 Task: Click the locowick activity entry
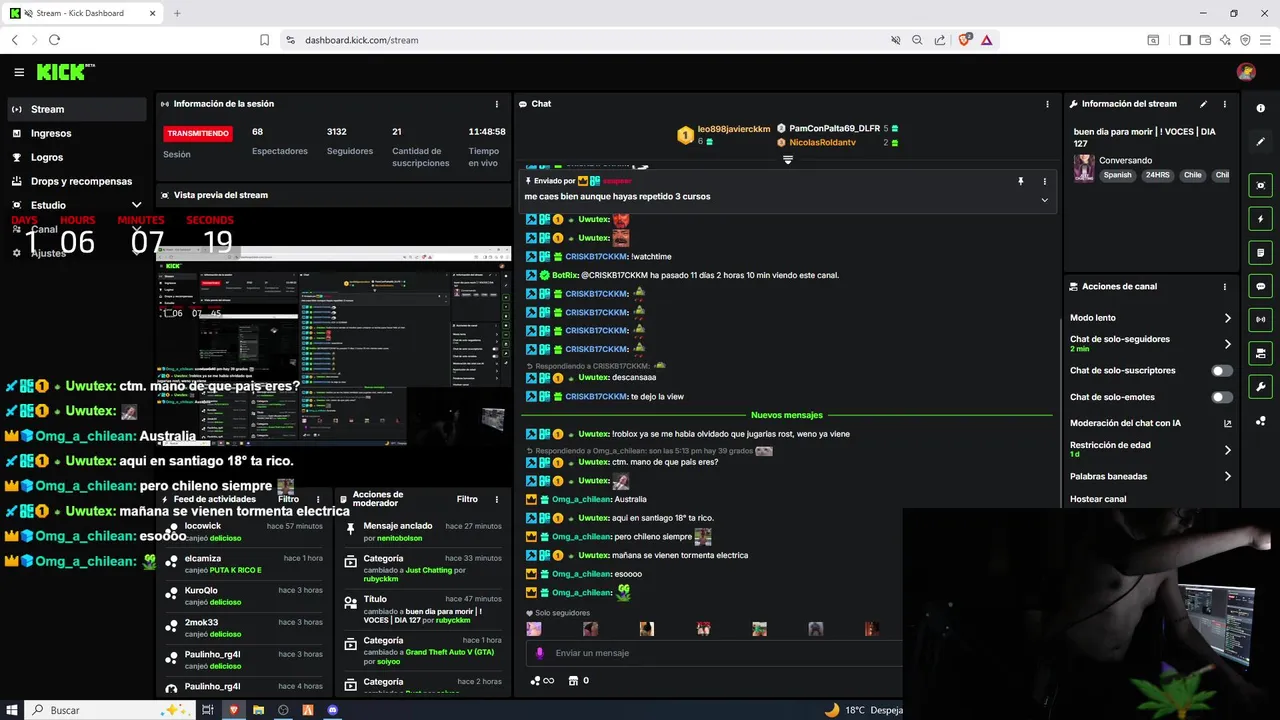(x=244, y=532)
